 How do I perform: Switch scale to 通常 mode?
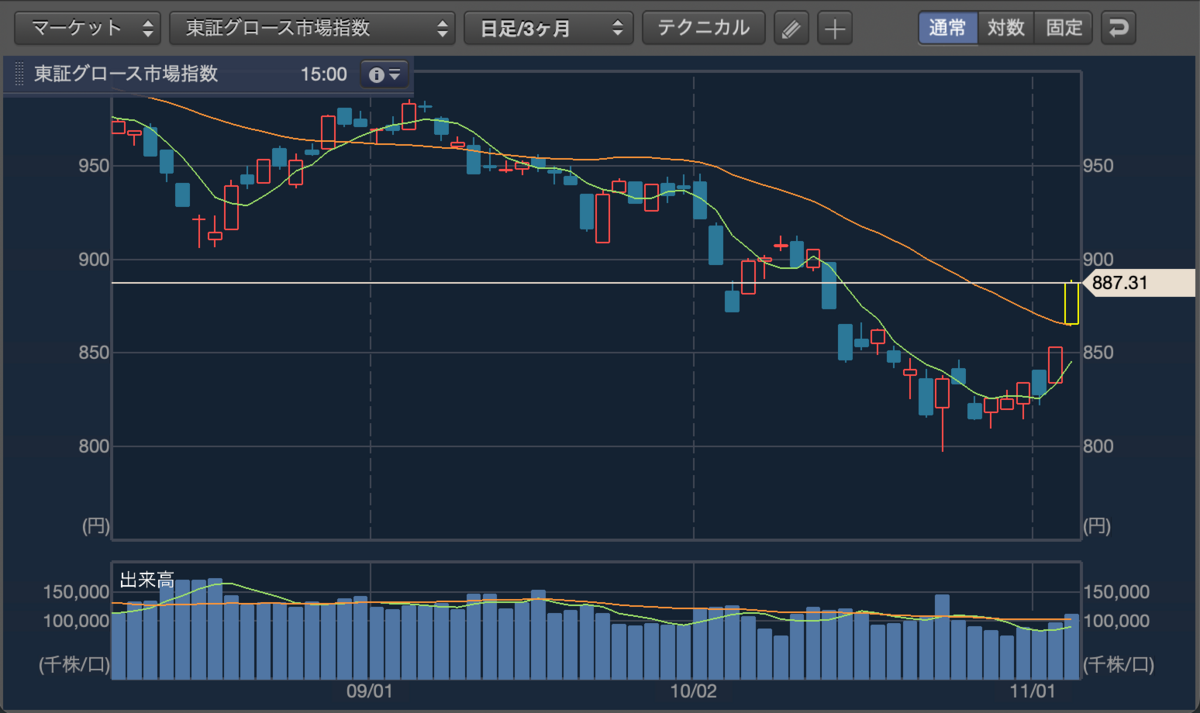(947, 28)
